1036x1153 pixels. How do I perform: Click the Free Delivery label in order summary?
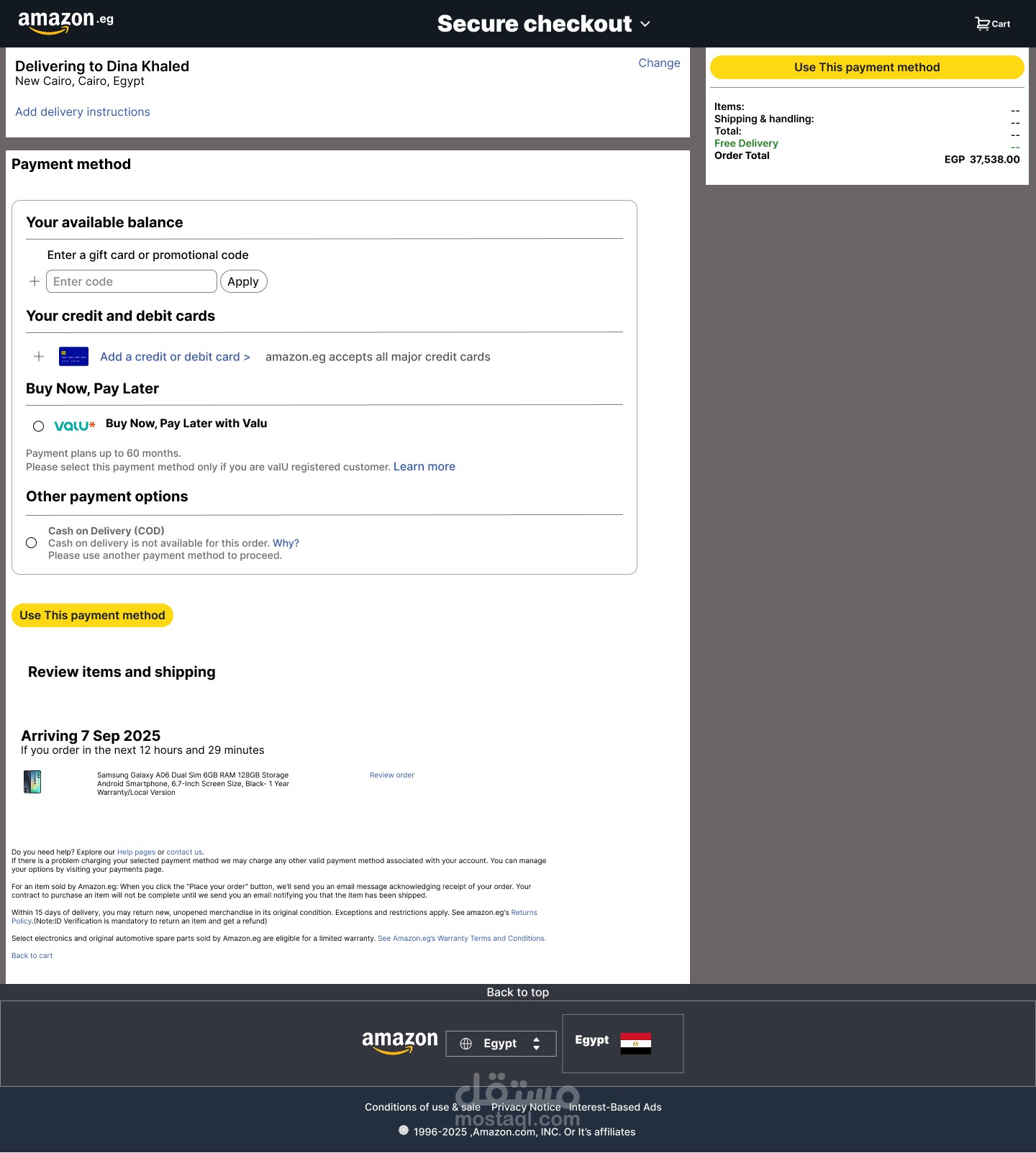point(746,143)
